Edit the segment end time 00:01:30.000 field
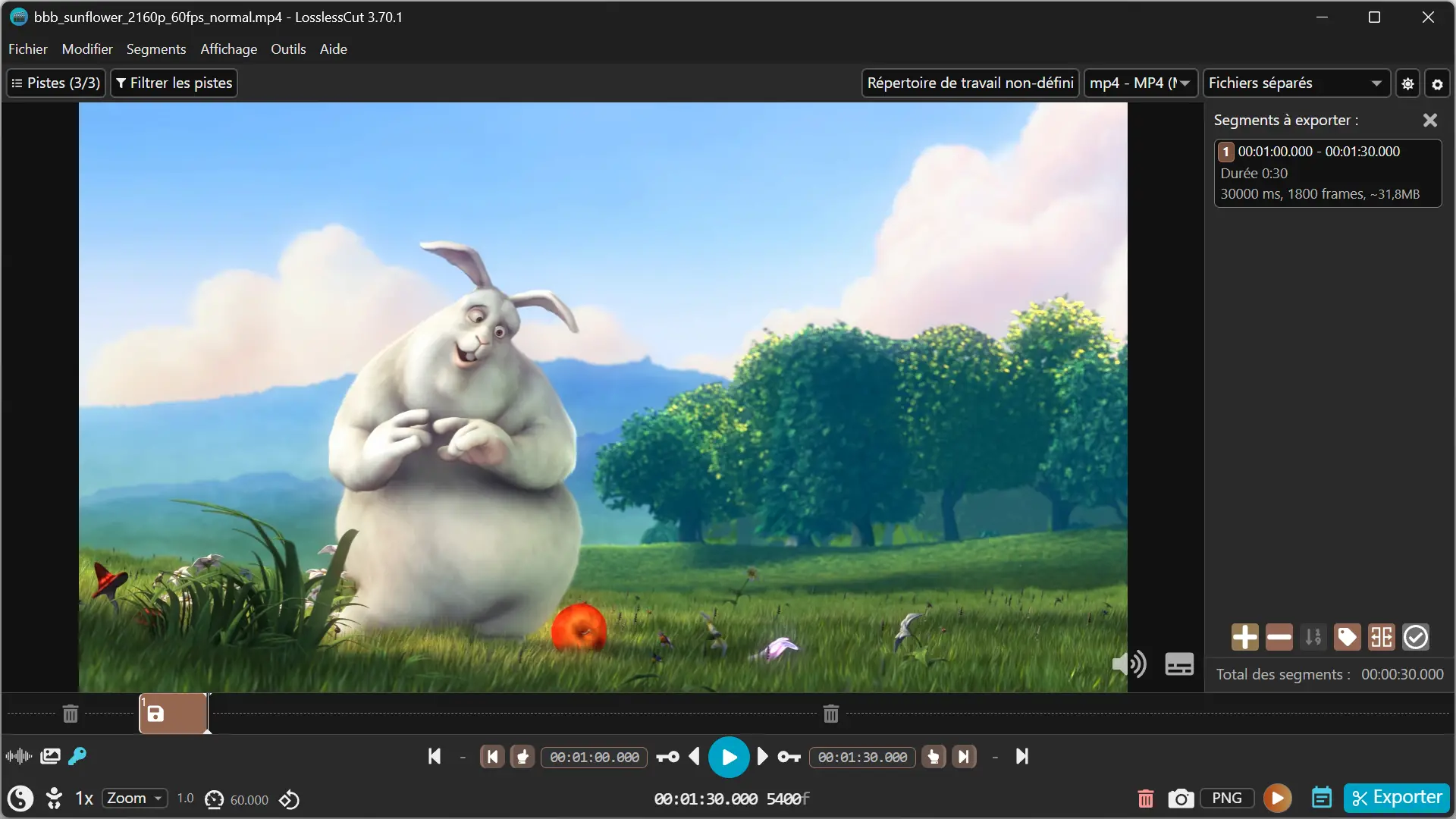This screenshot has height=819, width=1456. [x=862, y=758]
